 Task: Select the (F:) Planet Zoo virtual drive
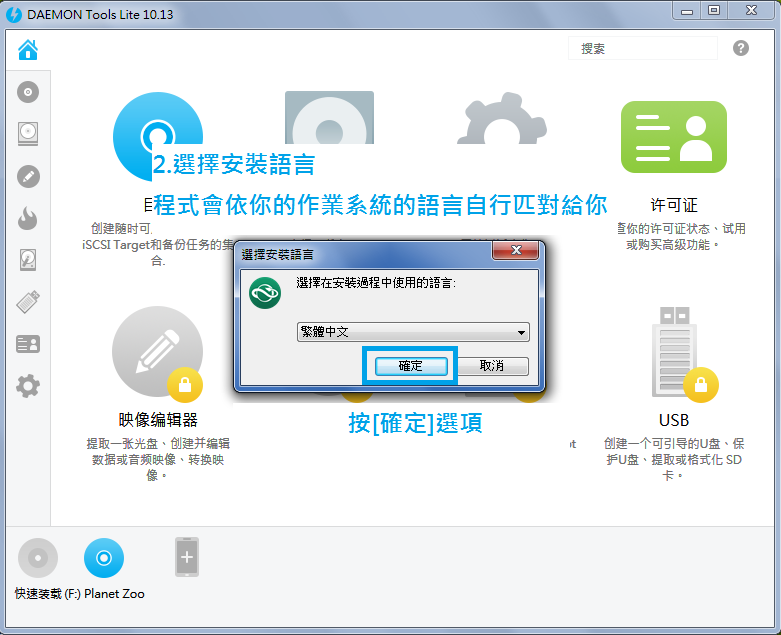point(104,558)
